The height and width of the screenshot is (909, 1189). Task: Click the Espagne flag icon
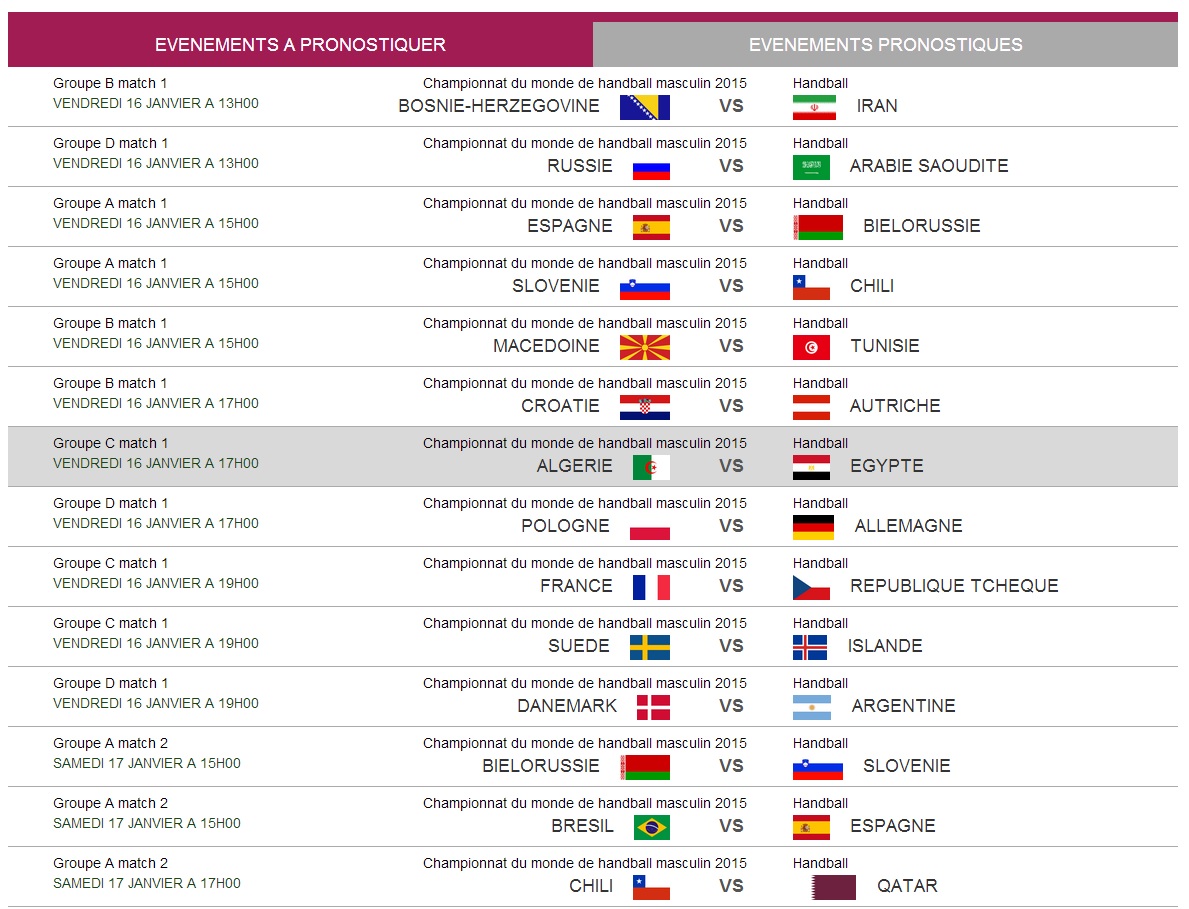[651, 227]
